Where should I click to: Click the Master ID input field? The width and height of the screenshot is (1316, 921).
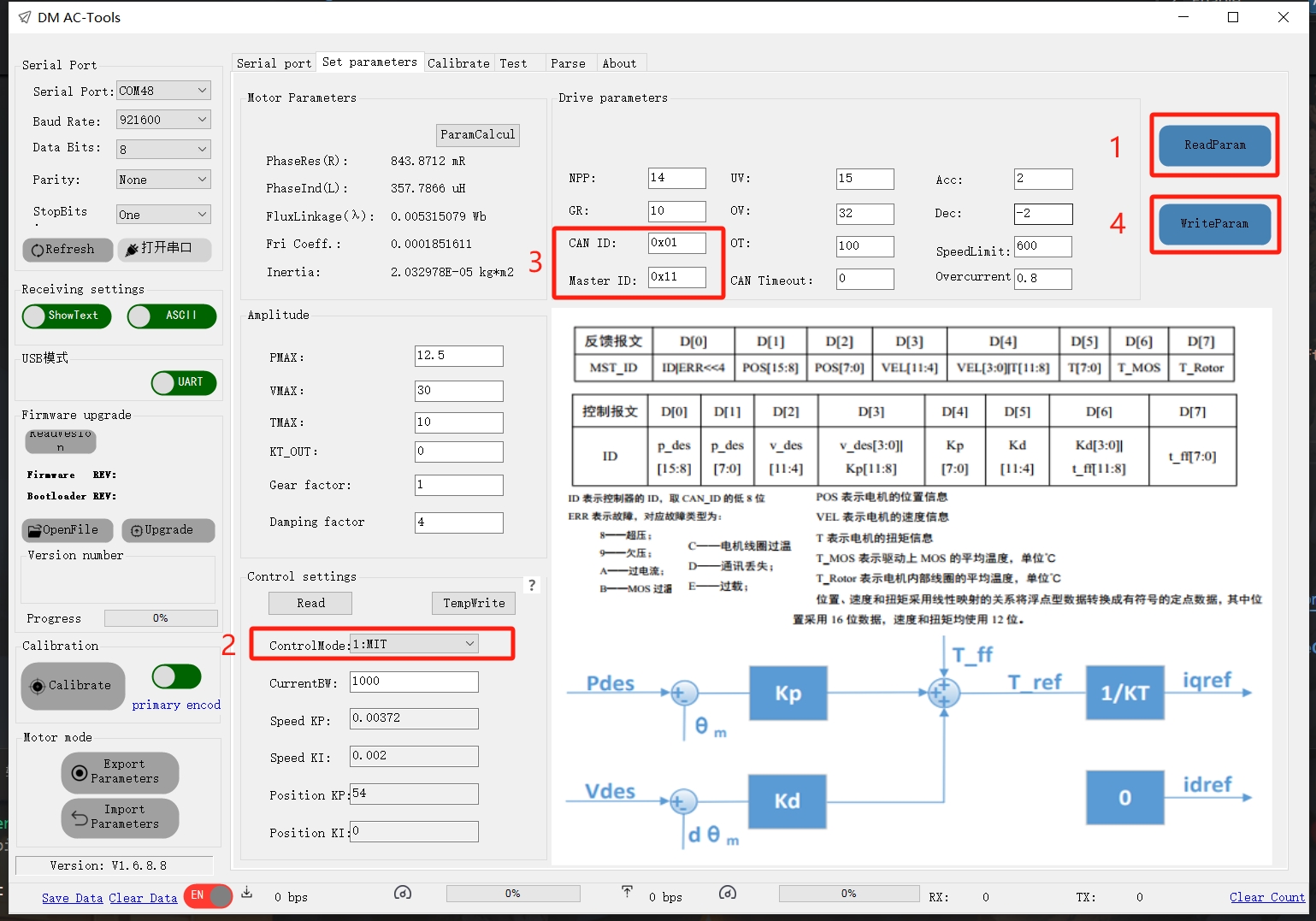click(677, 277)
